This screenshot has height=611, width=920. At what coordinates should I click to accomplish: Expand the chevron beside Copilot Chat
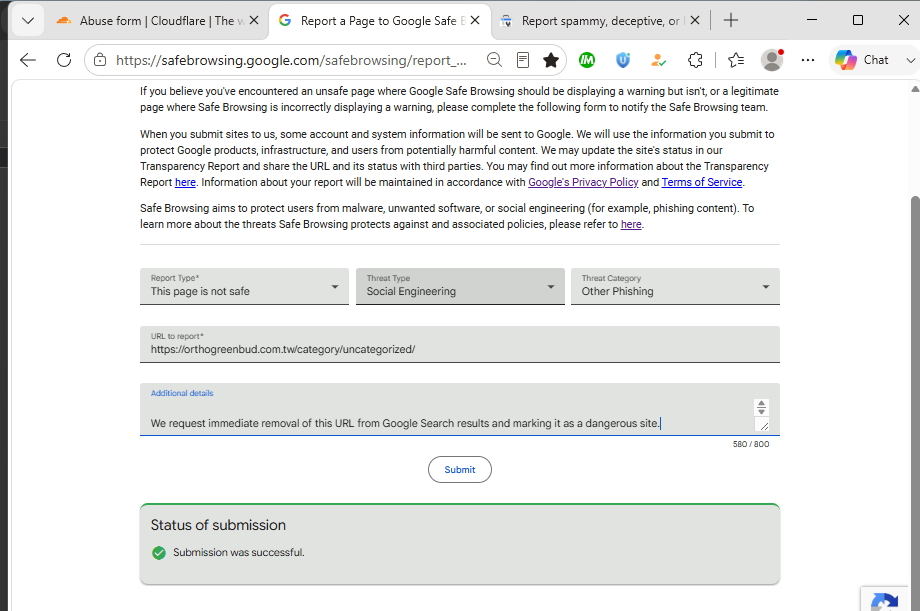(x=910, y=60)
